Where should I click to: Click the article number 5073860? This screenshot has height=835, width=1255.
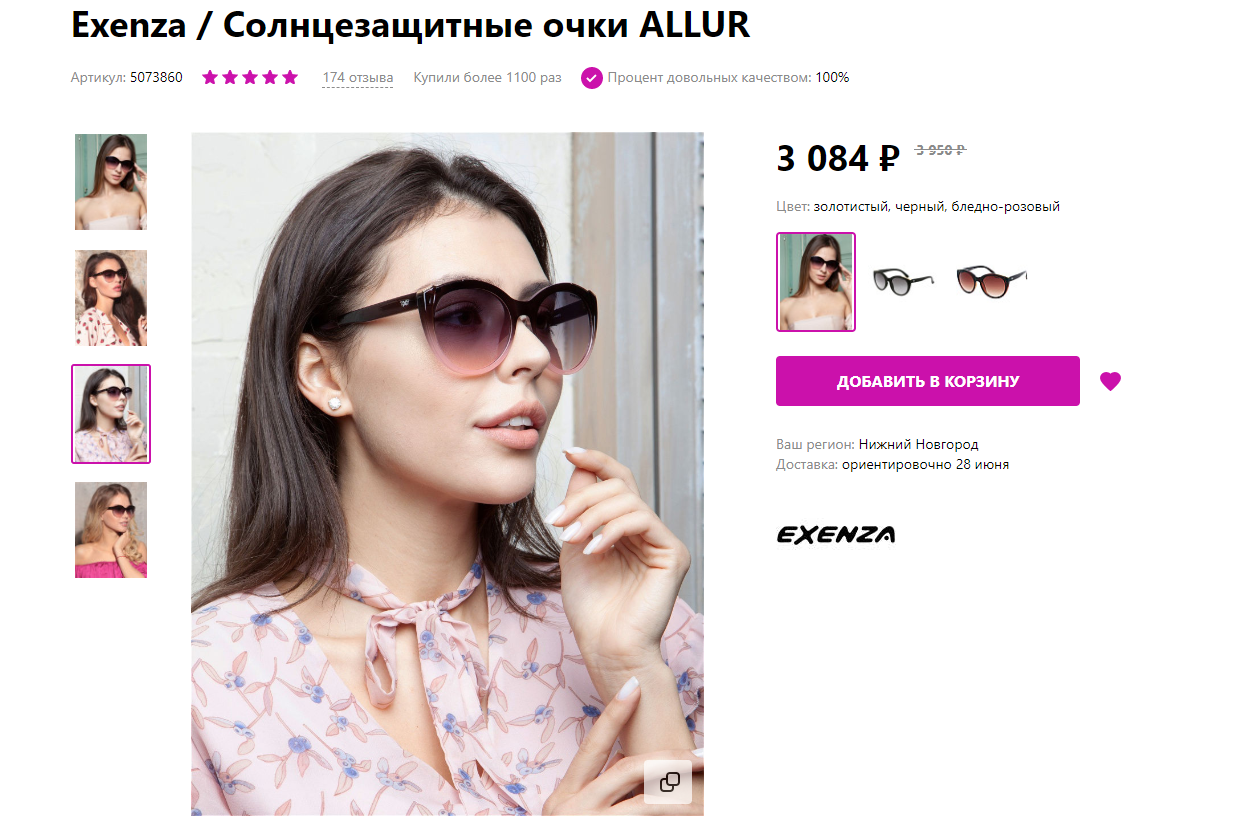[x=156, y=77]
